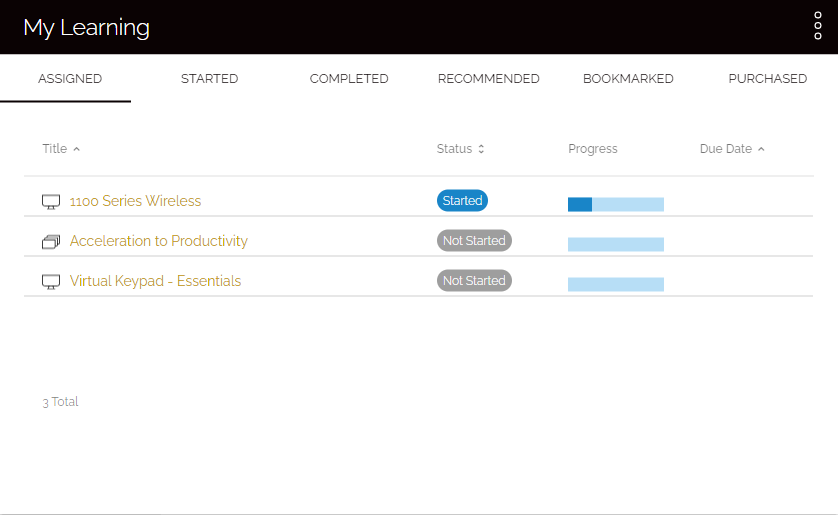Open the 1100 Series Wireless course
838x515 pixels.
[x=135, y=201]
